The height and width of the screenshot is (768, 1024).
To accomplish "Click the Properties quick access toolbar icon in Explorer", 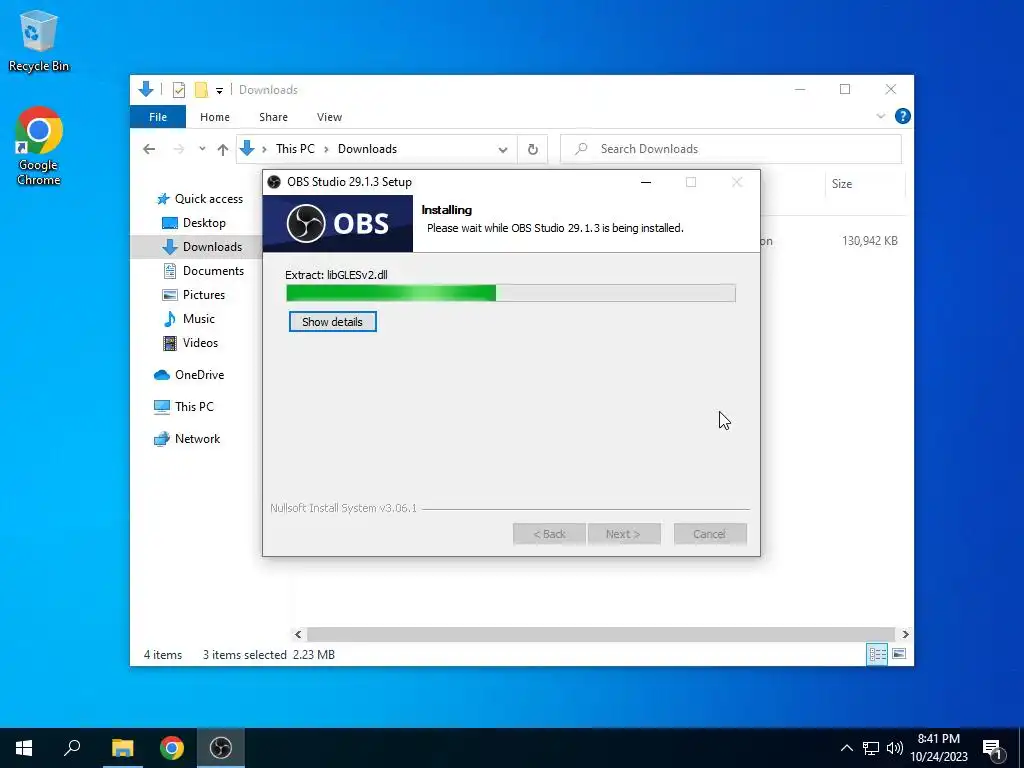I will coord(179,90).
